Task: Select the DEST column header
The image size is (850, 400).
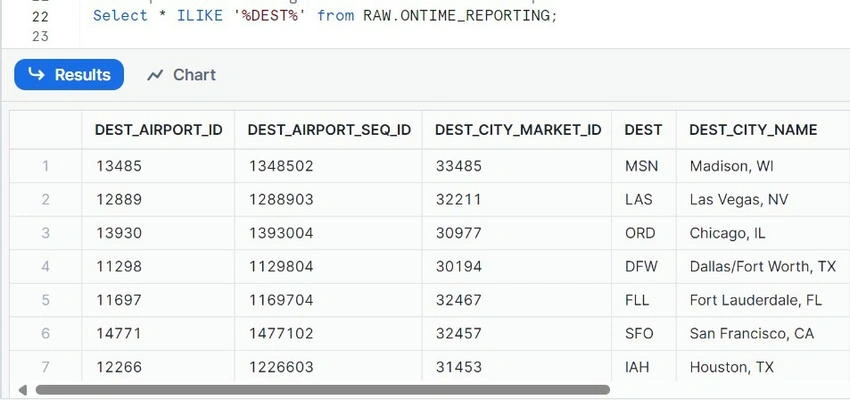Action: coord(644,130)
